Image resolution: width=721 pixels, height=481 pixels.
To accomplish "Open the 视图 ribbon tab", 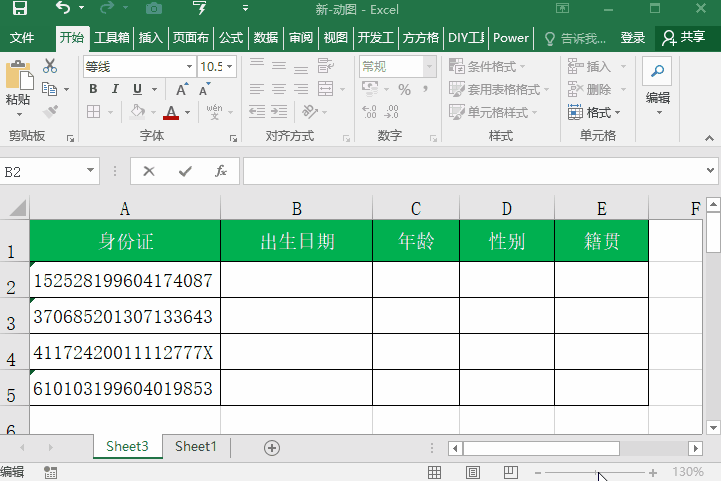I will (336, 38).
